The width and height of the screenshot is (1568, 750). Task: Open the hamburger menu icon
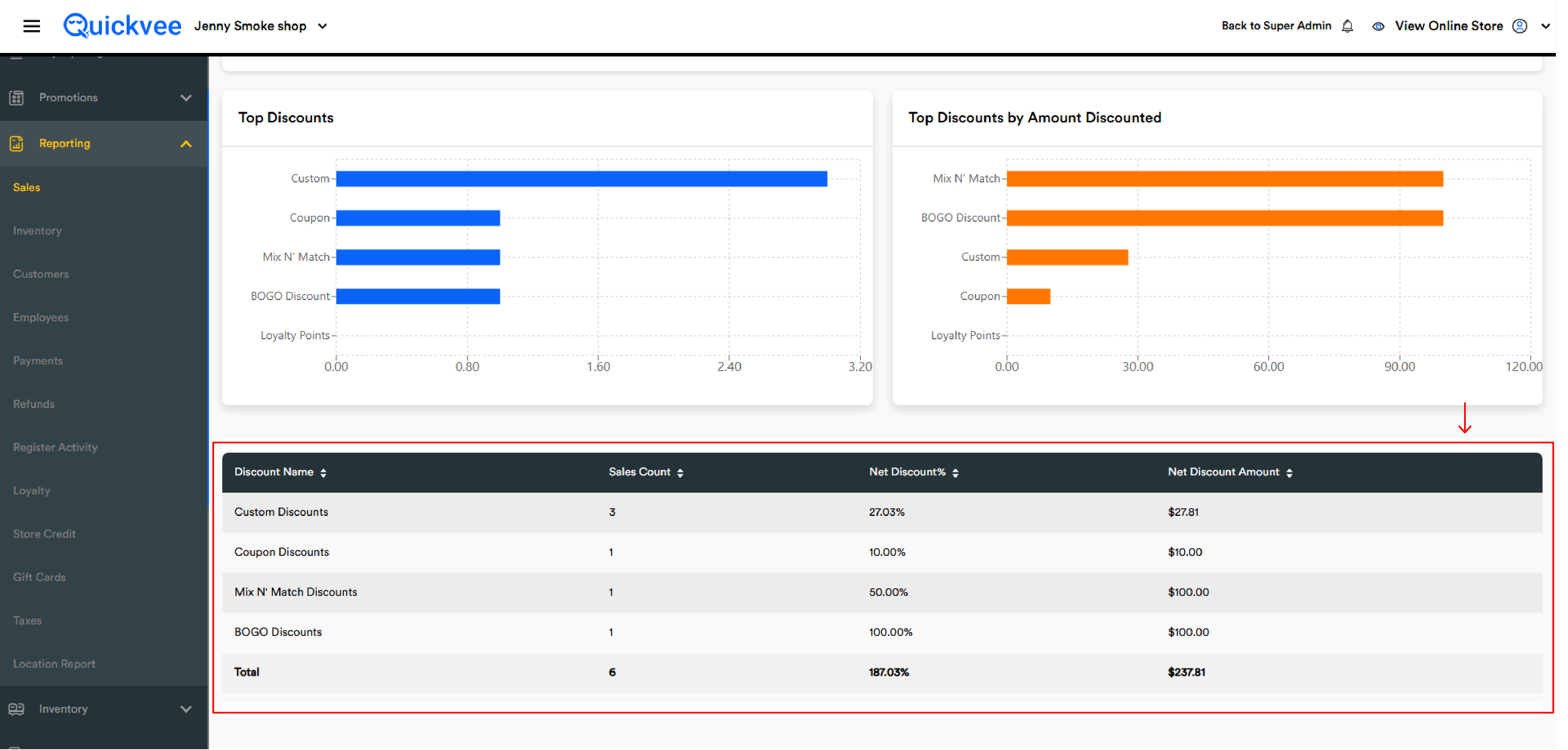coord(32,26)
